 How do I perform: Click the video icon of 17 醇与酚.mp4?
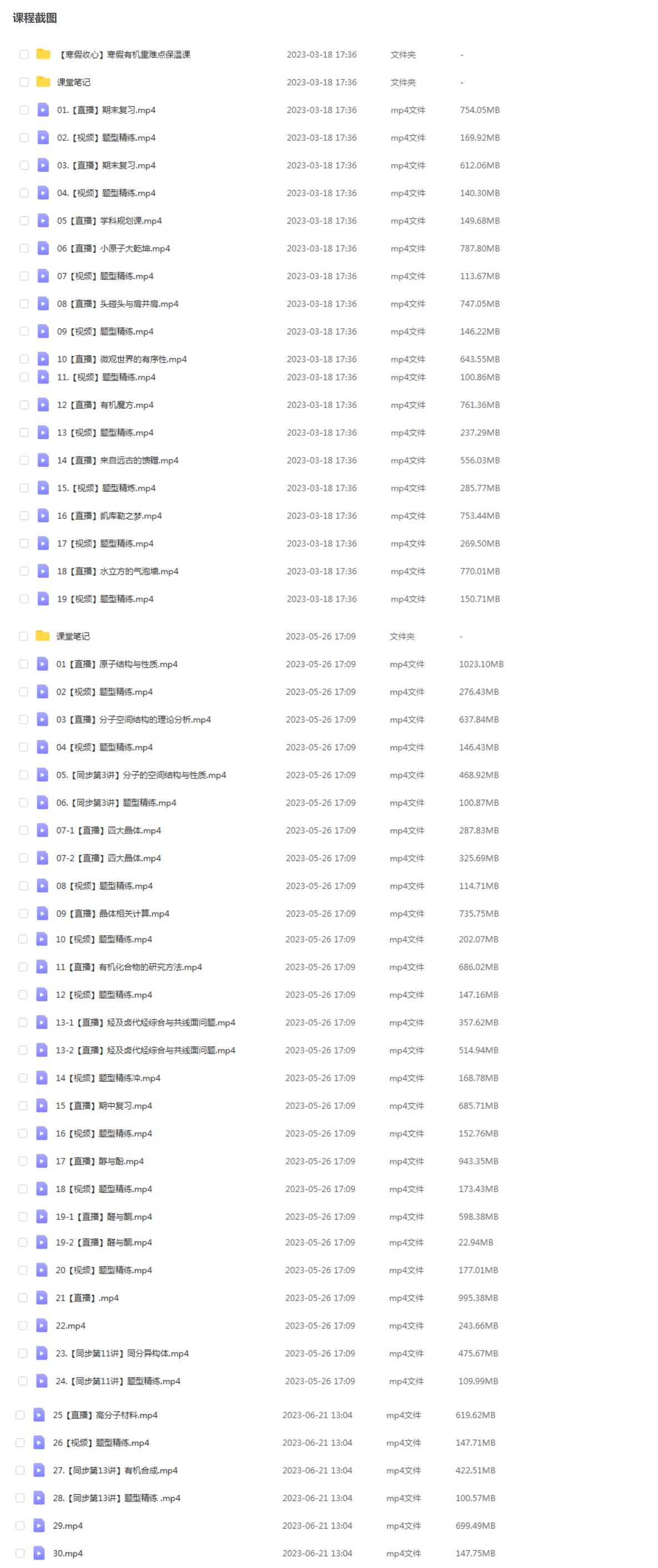[x=42, y=1160]
